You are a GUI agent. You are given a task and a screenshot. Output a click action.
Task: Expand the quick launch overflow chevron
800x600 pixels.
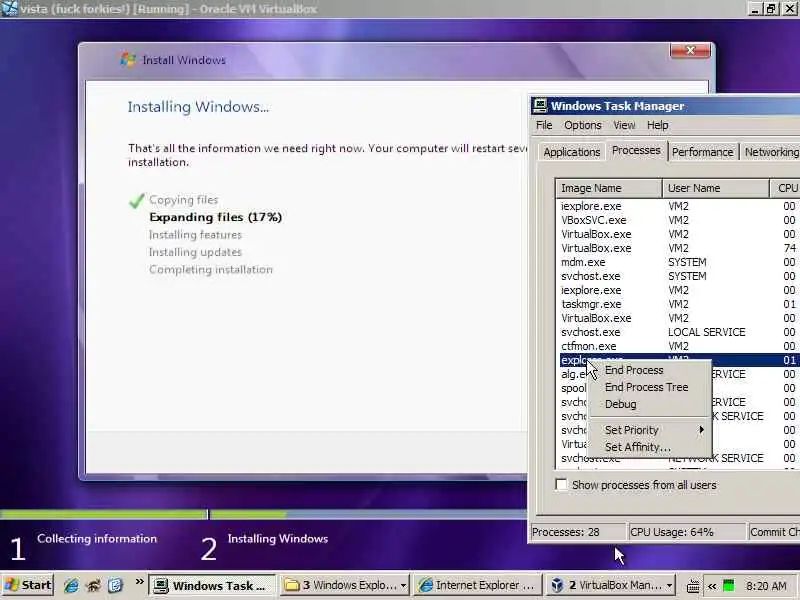pos(139,582)
